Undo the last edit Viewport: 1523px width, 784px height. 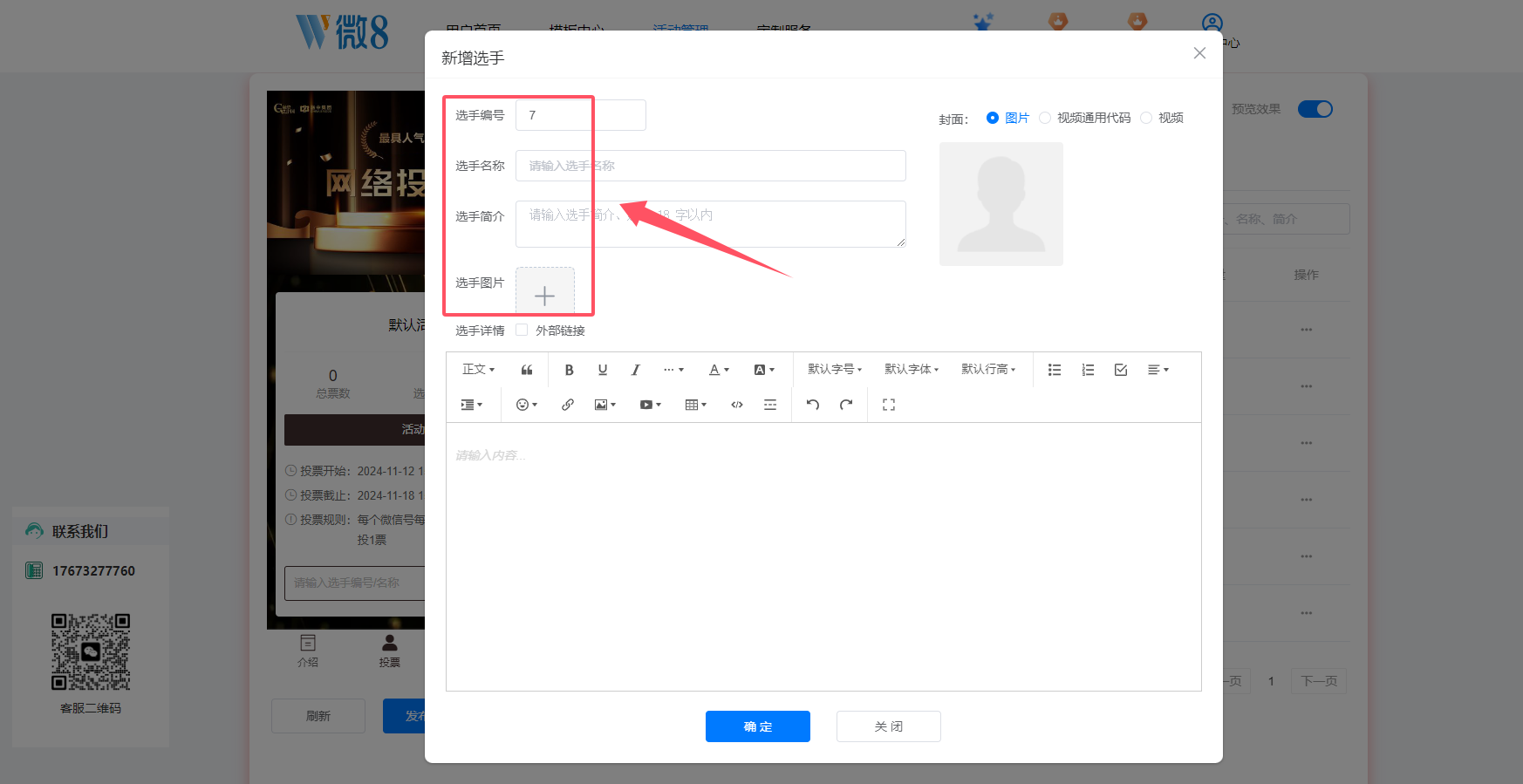(x=813, y=405)
